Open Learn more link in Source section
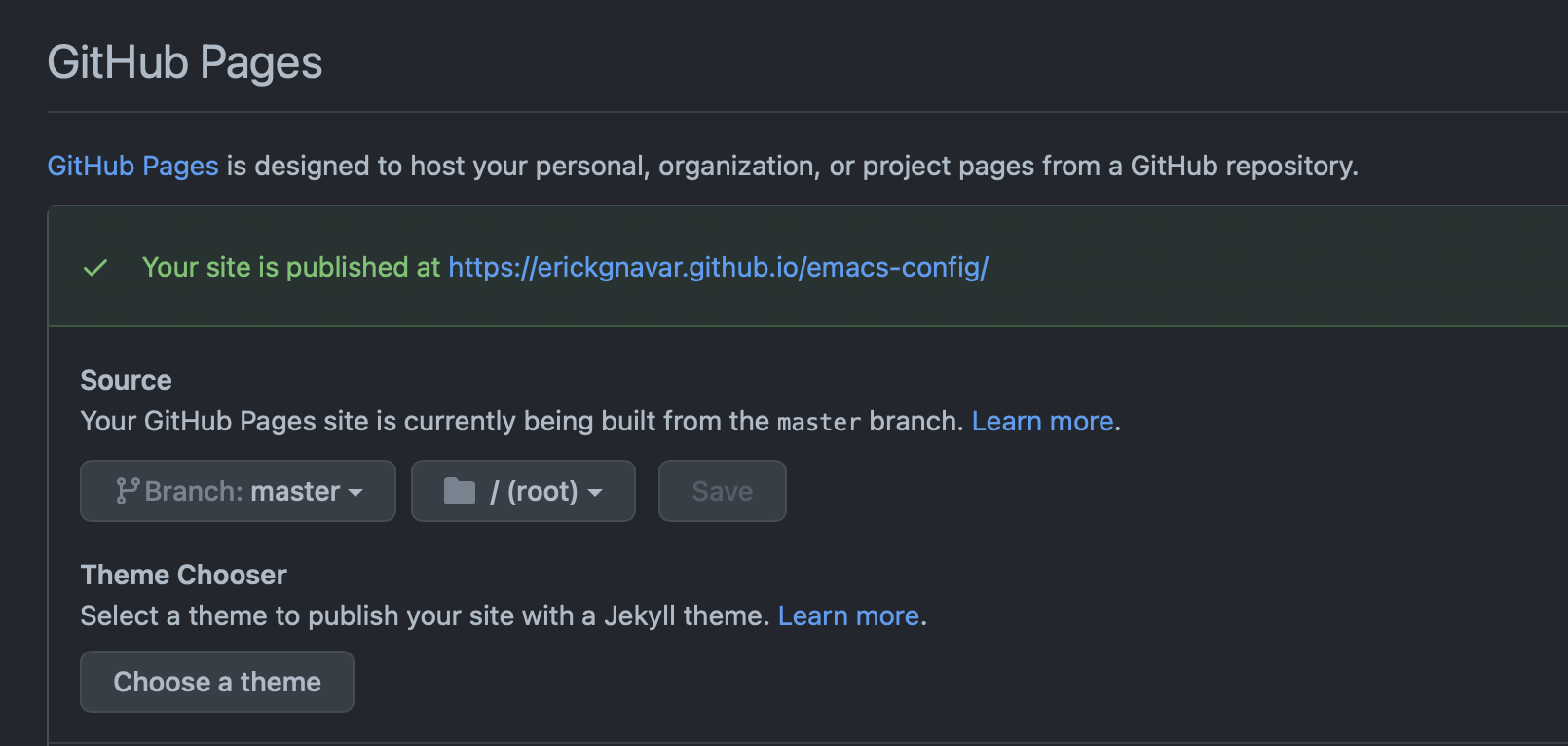Screen dimensions: 1568x746 click(1042, 422)
